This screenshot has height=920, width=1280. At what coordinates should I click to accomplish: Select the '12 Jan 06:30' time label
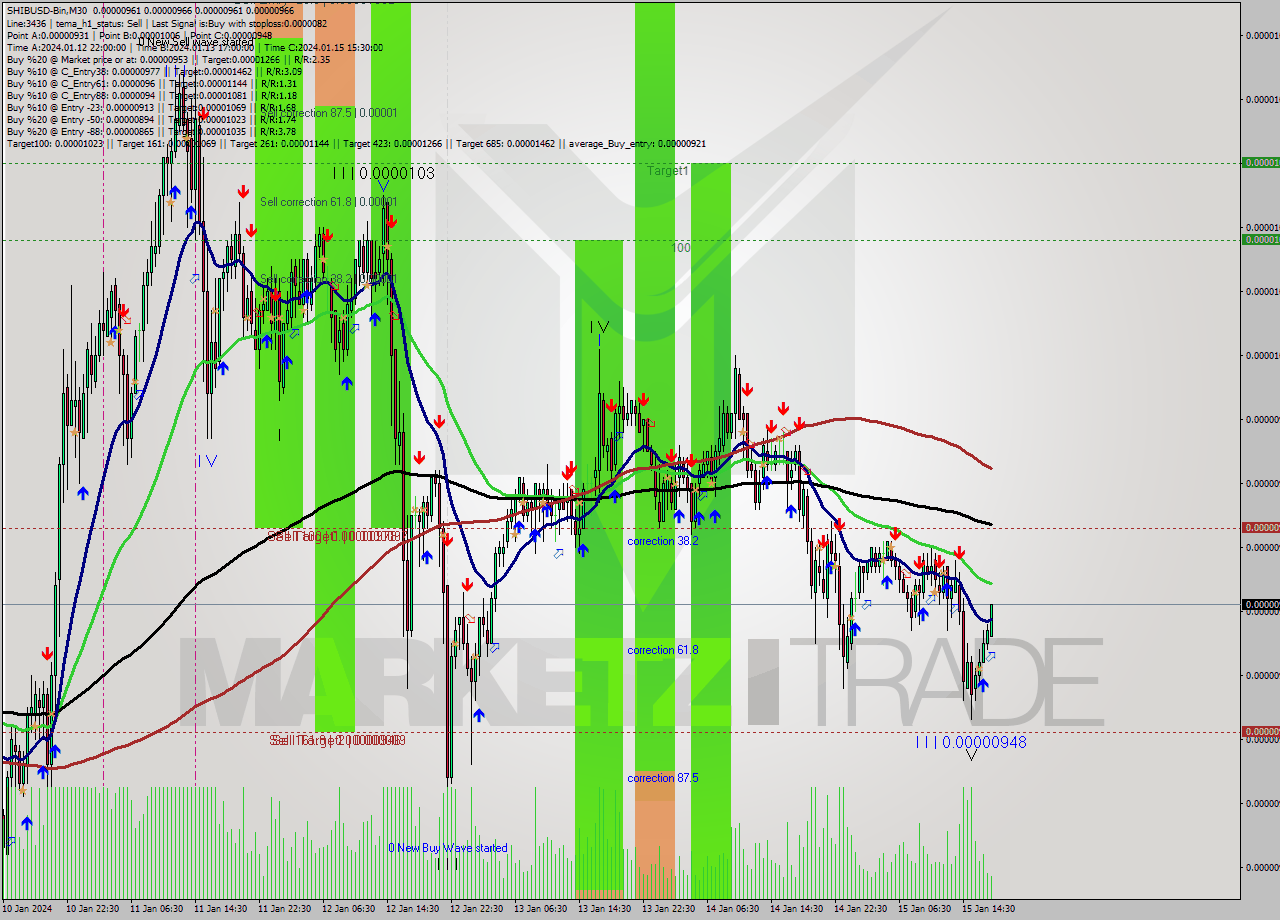[x=348, y=909]
